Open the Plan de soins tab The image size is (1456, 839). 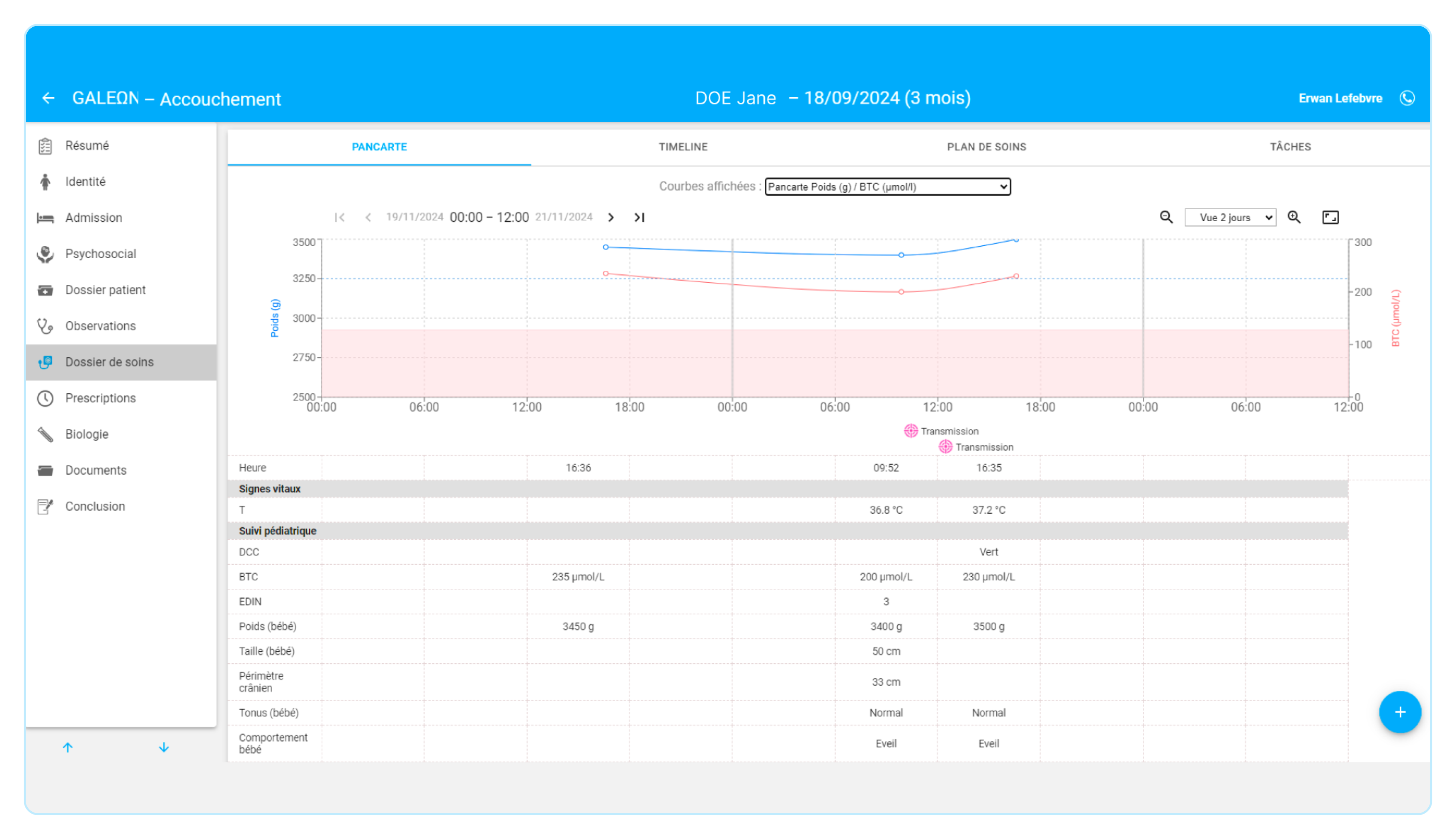(x=987, y=147)
